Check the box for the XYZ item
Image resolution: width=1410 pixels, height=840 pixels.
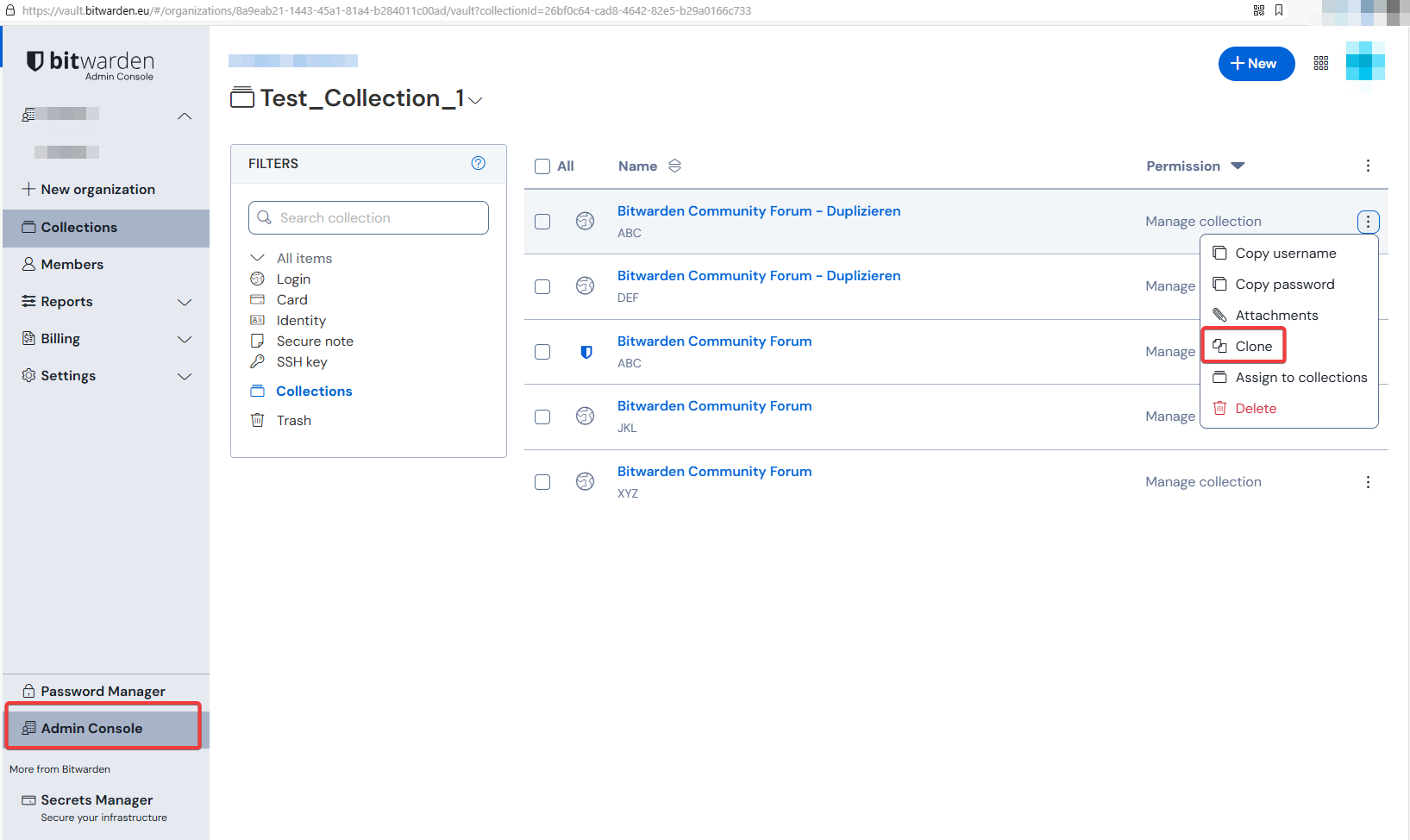click(x=542, y=482)
